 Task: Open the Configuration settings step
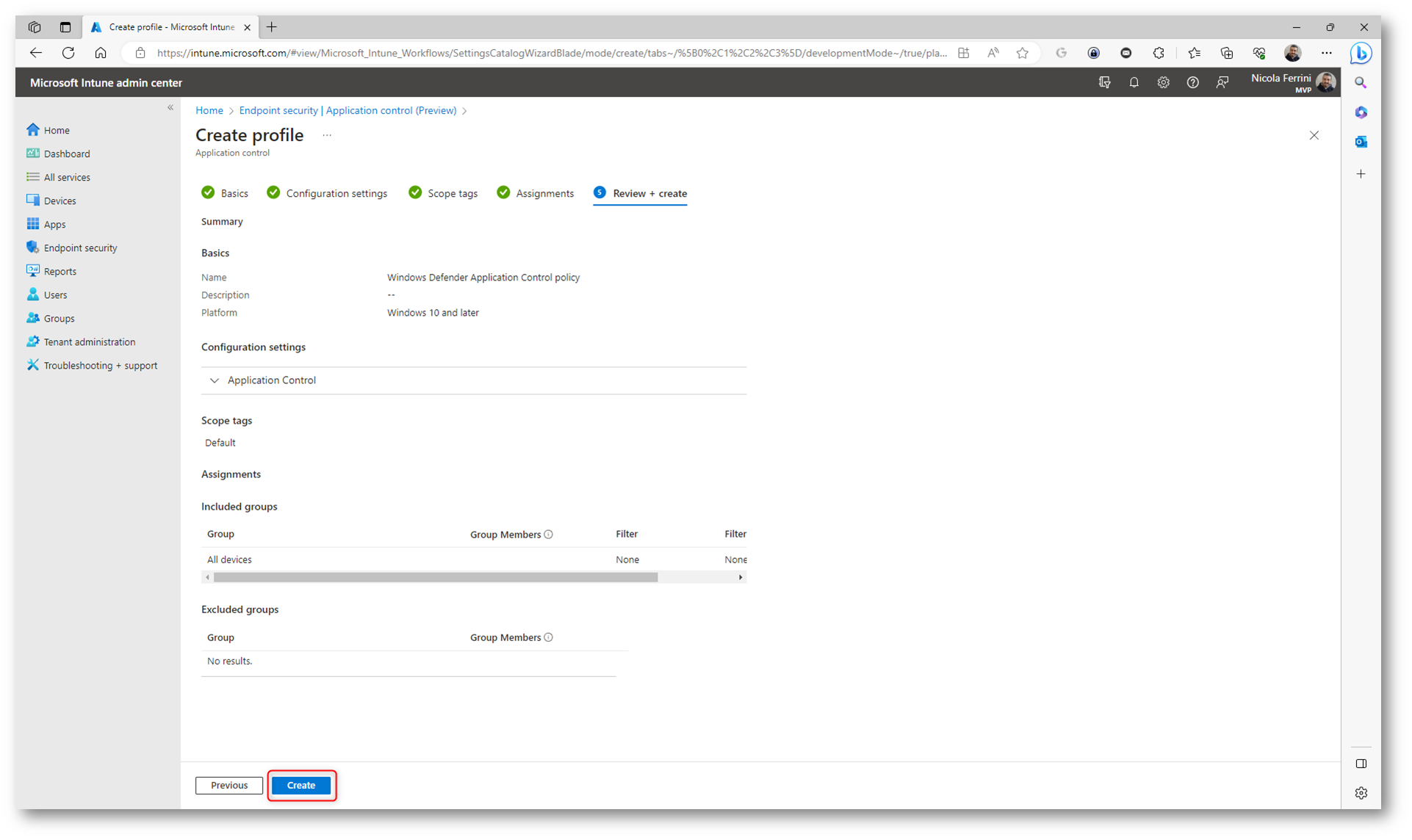point(327,193)
